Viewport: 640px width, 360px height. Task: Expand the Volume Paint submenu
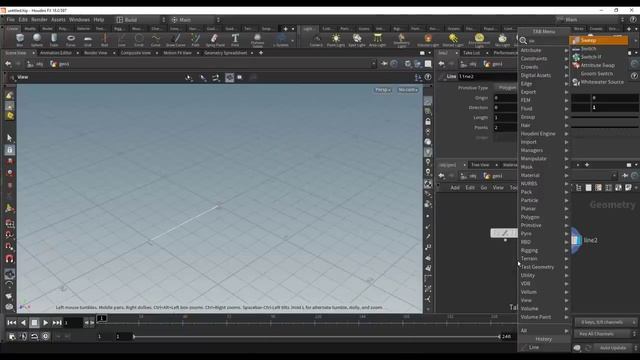point(544,317)
